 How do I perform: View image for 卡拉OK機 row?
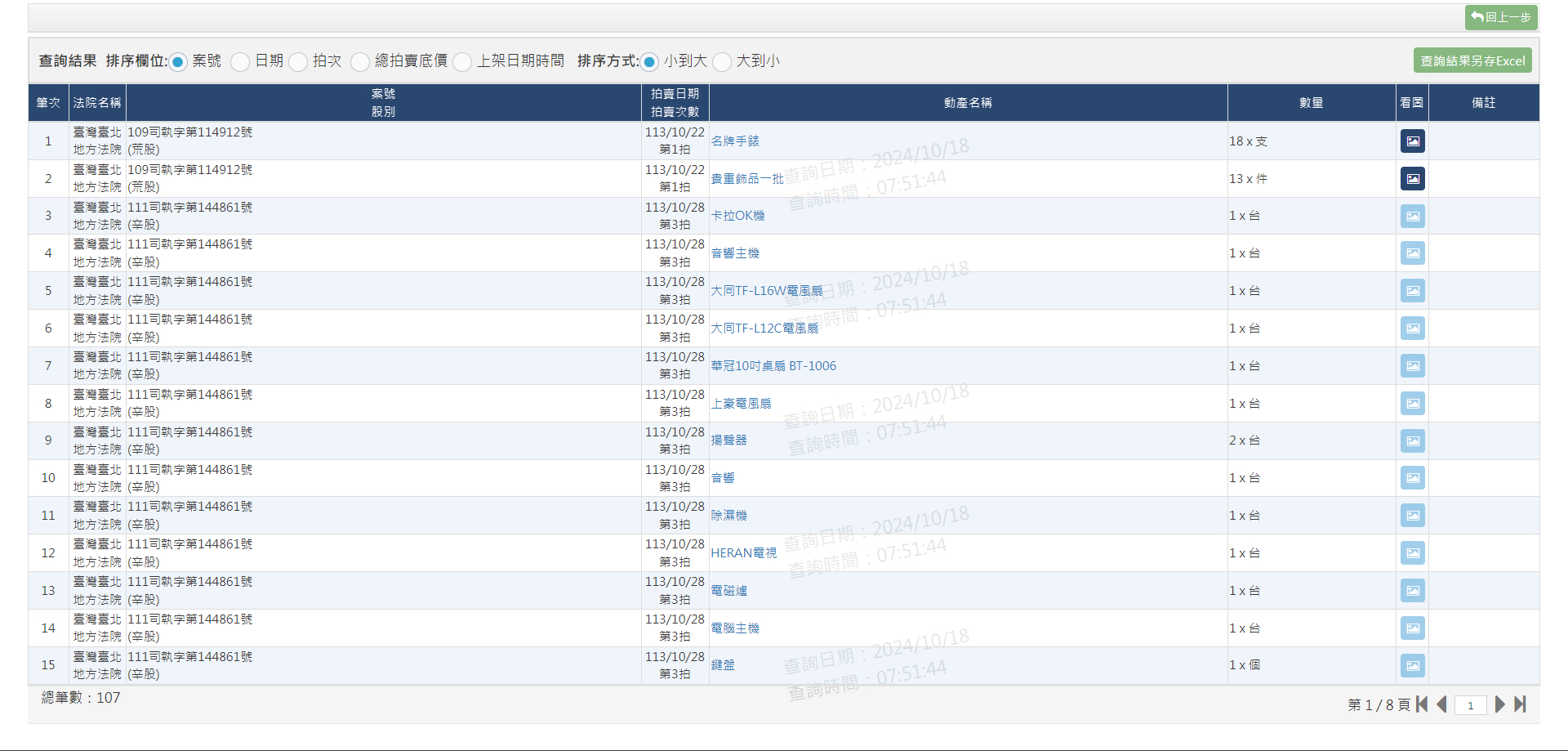[1412, 216]
